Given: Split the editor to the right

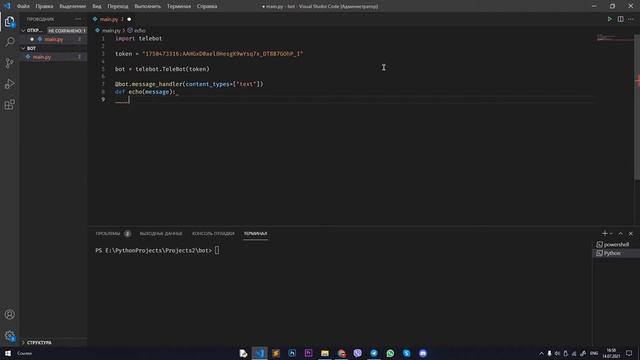Looking at the screenshot, I should (x=620, y=19).
